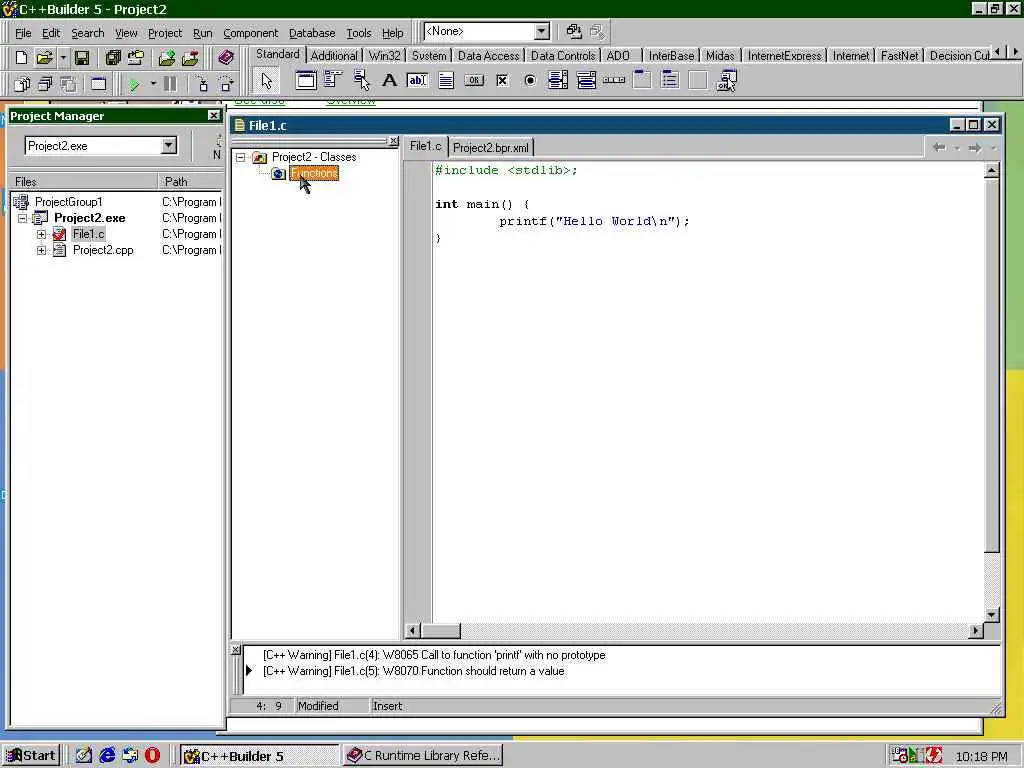Select the W8065 printf warning message
Screen dimensions: 1024x768
click(434, 655)
